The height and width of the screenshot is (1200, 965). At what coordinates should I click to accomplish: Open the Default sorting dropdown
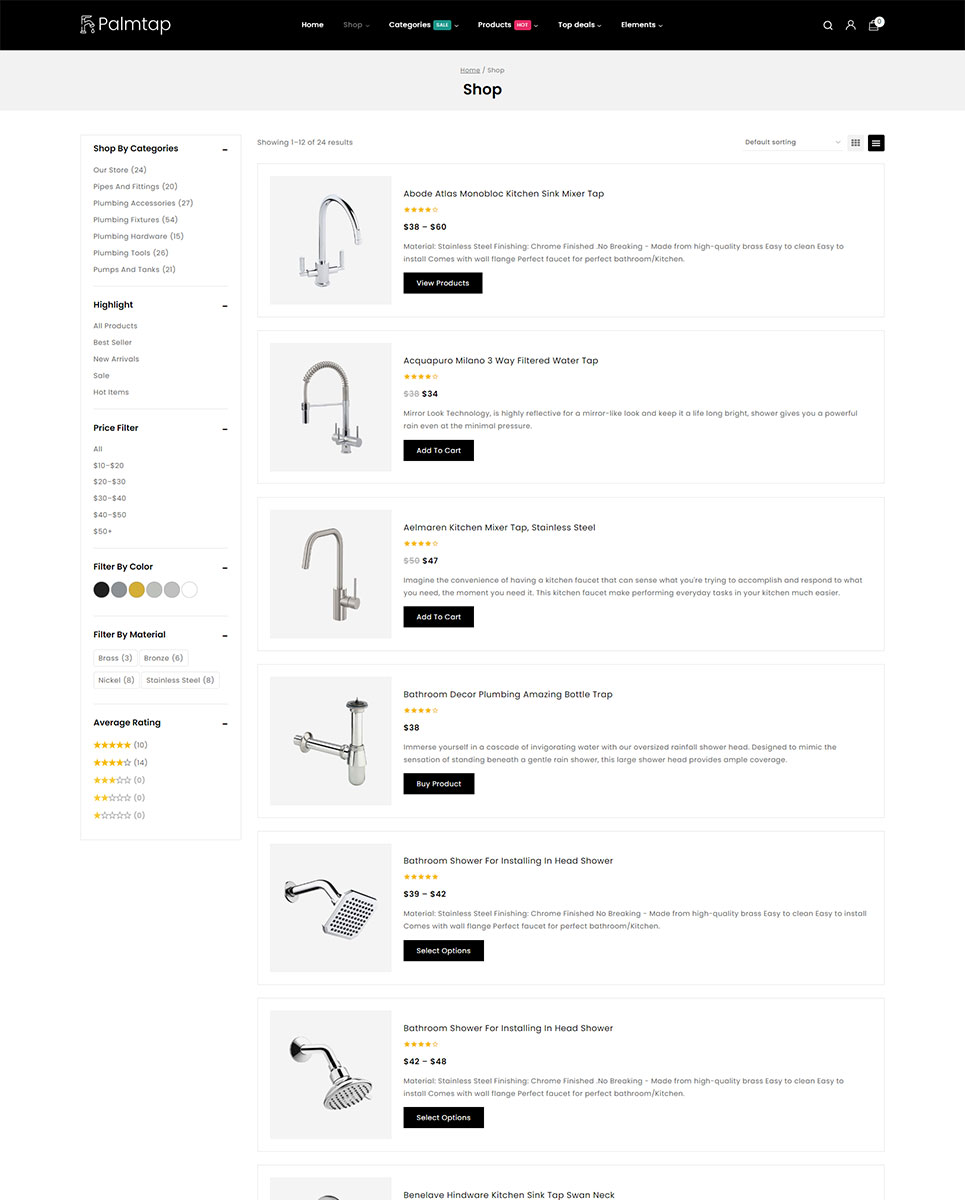coord(792,143)
